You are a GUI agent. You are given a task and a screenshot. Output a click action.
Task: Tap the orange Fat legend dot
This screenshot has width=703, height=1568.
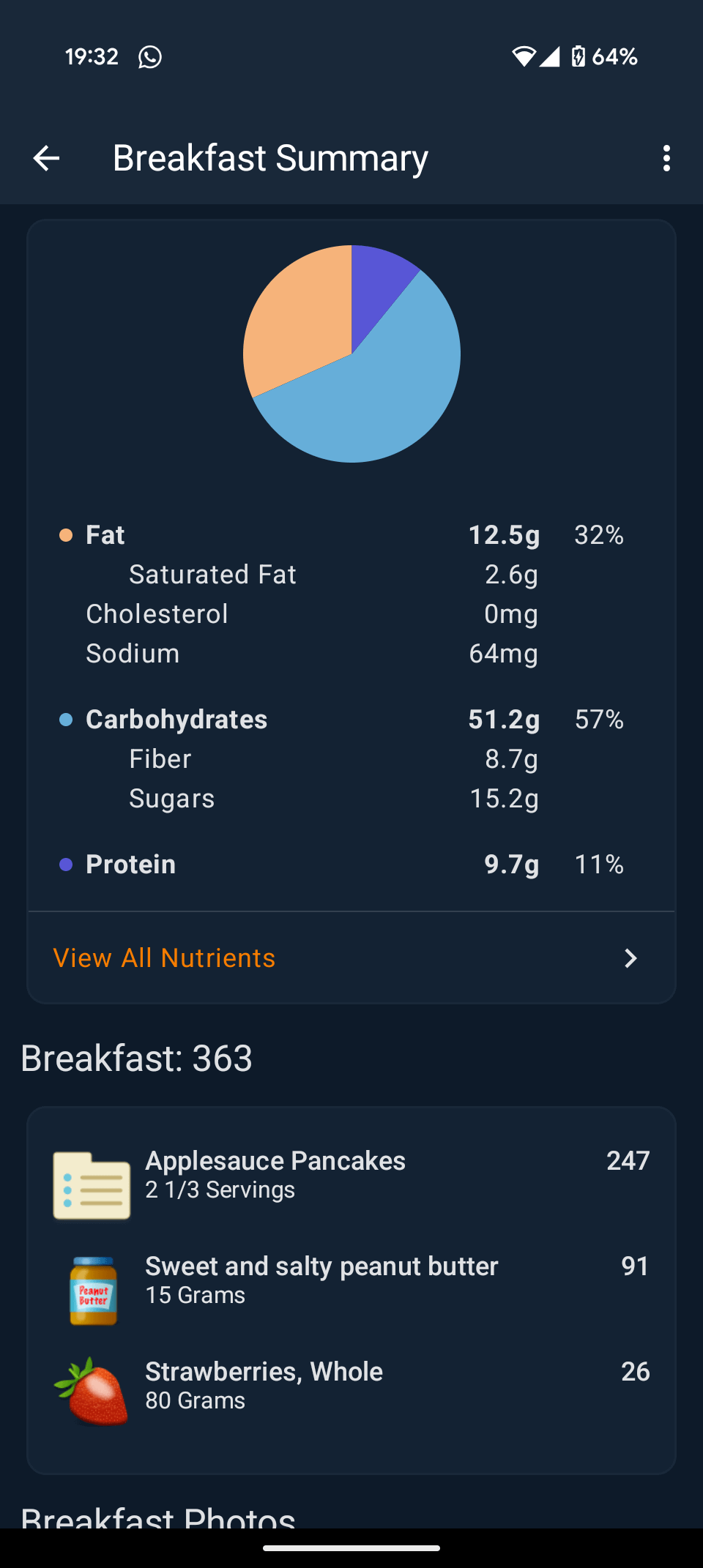tap(66, 535)
